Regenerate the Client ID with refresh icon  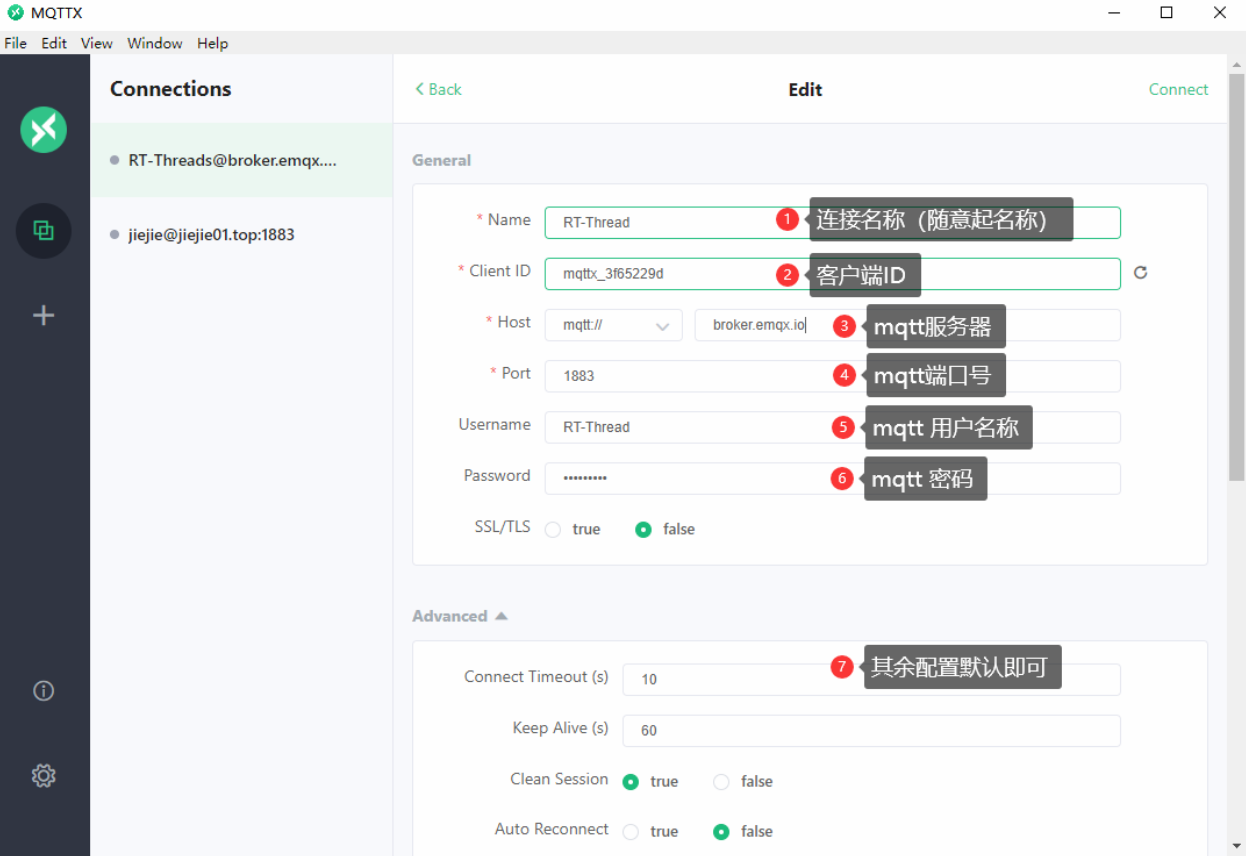[1140, 272]
